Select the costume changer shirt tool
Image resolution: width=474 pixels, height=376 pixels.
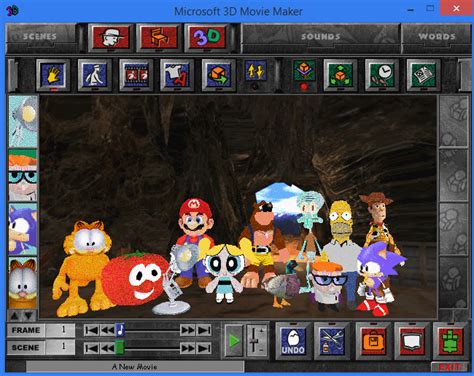pyautogui.click(x=177, y=75)
